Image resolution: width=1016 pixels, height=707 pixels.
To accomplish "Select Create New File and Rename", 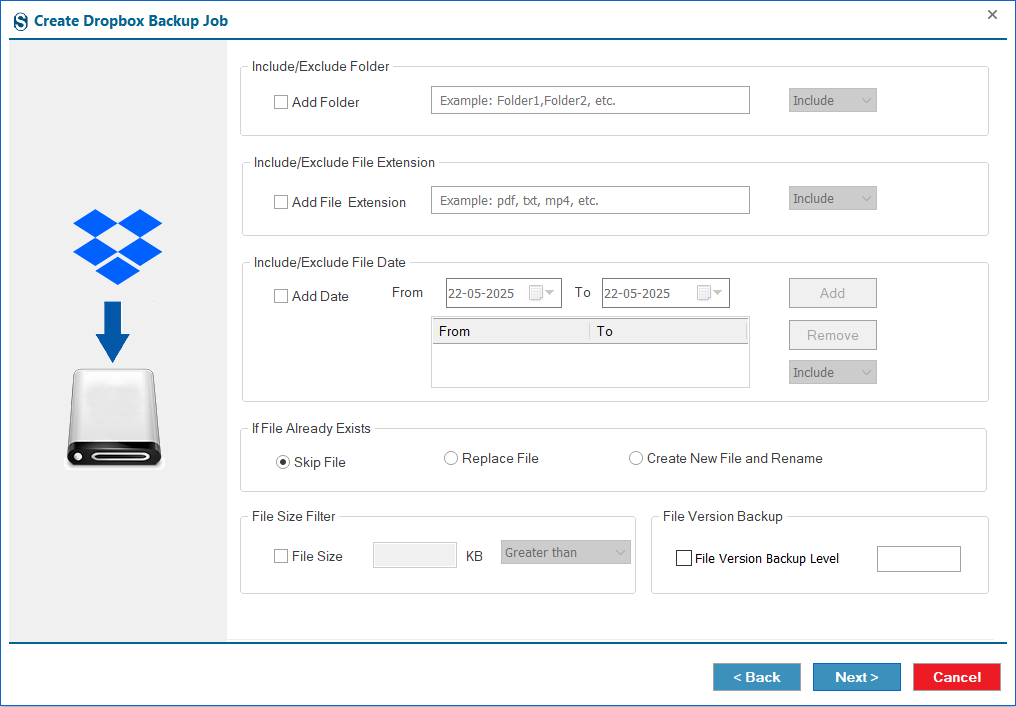I will click(636, 458).
